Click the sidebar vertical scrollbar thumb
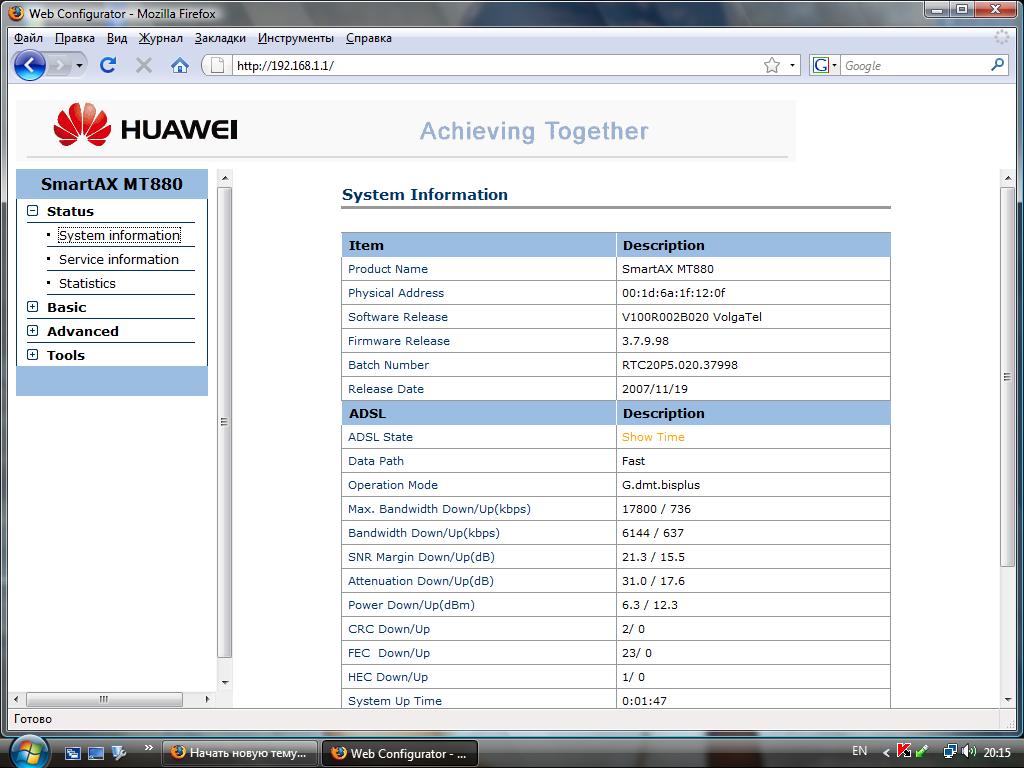The width and height of the screenshot is (1024, 768). tap(225, 422)
